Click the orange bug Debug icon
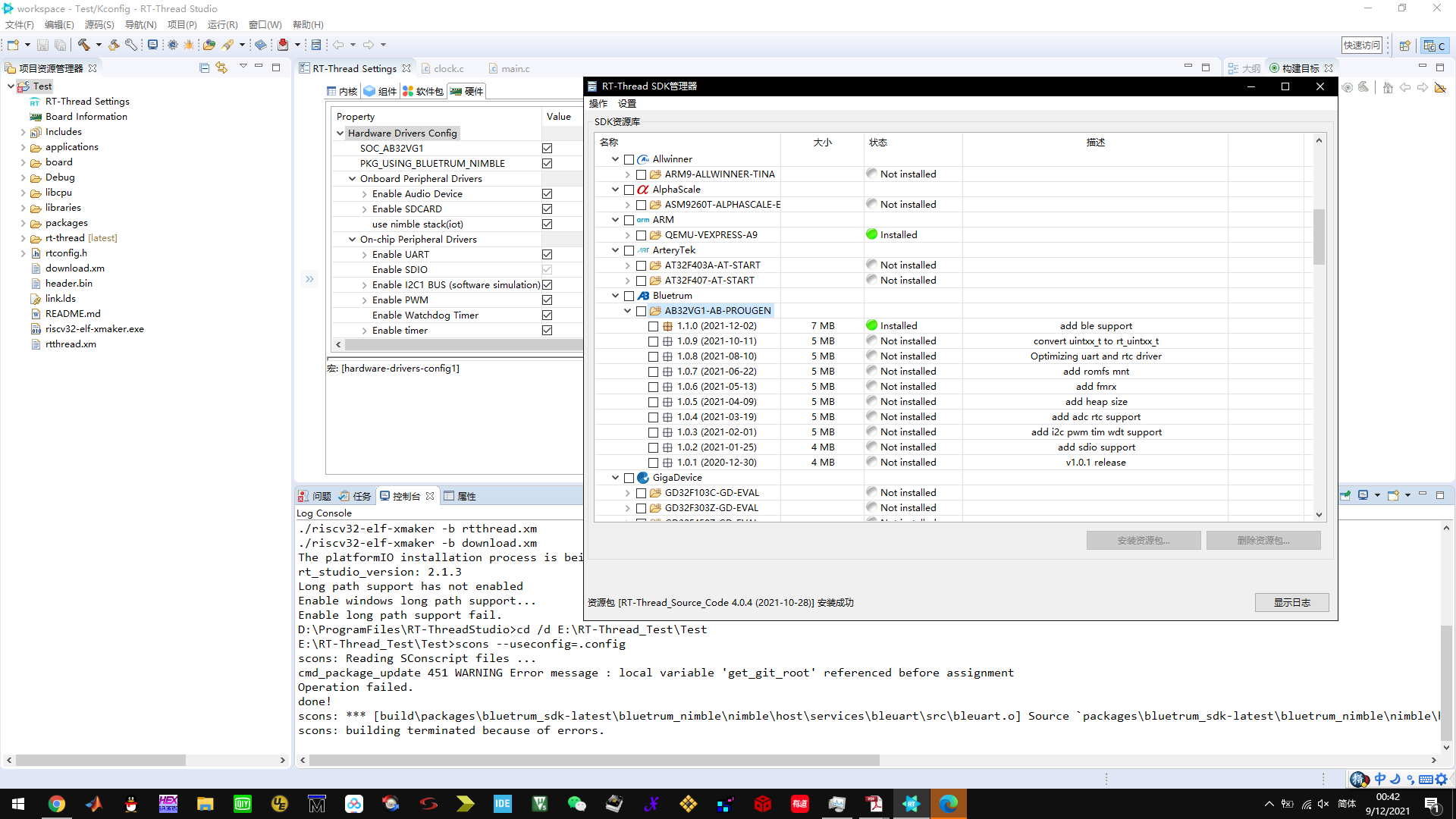The width and height of the screenshot is (1456, 819). tap(189, 45)
